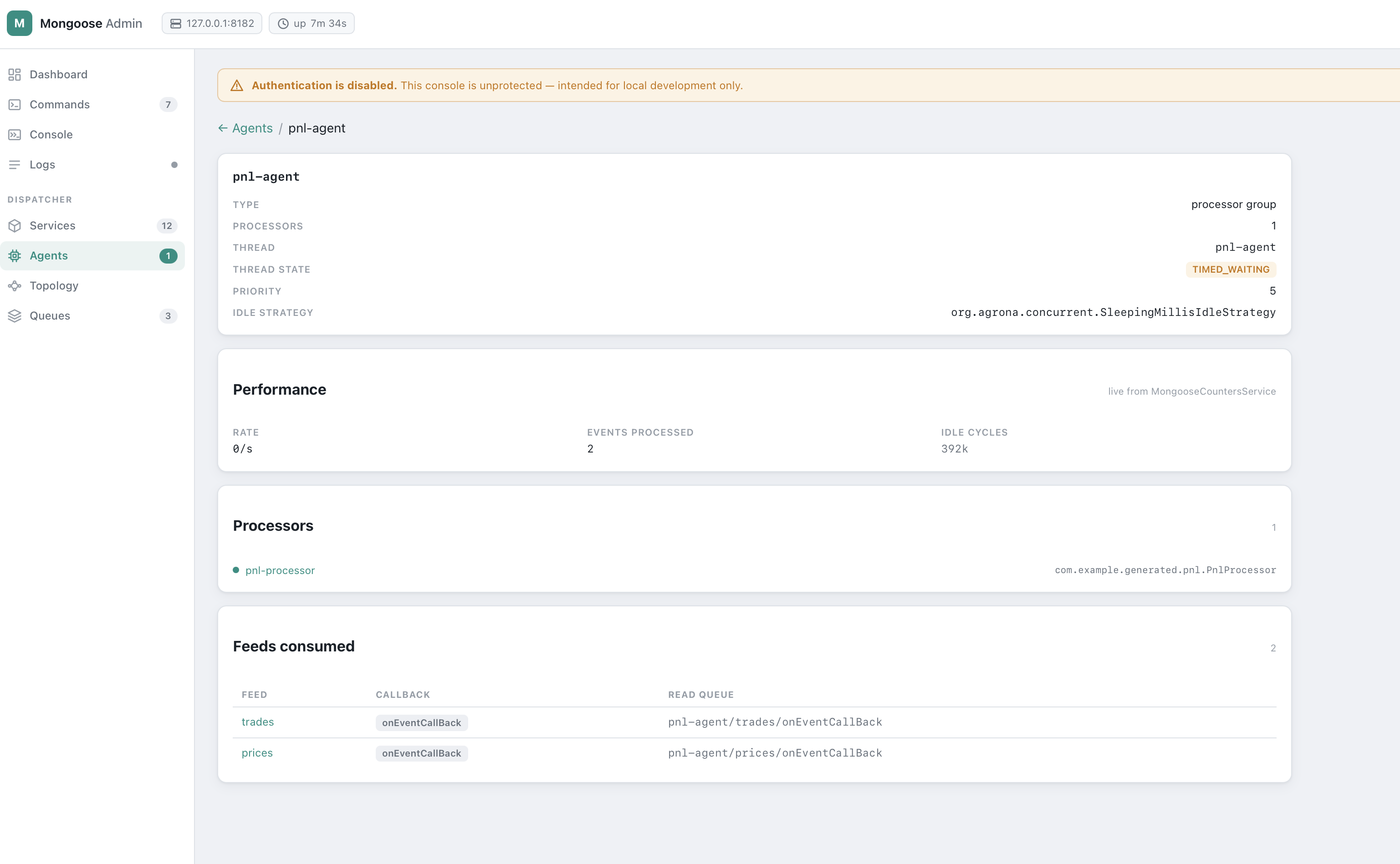Click the SleepingMillisIdleStrategy idle strategy value
The height and width of the screenshot is (864, 1400).
tap(1113, 312)
